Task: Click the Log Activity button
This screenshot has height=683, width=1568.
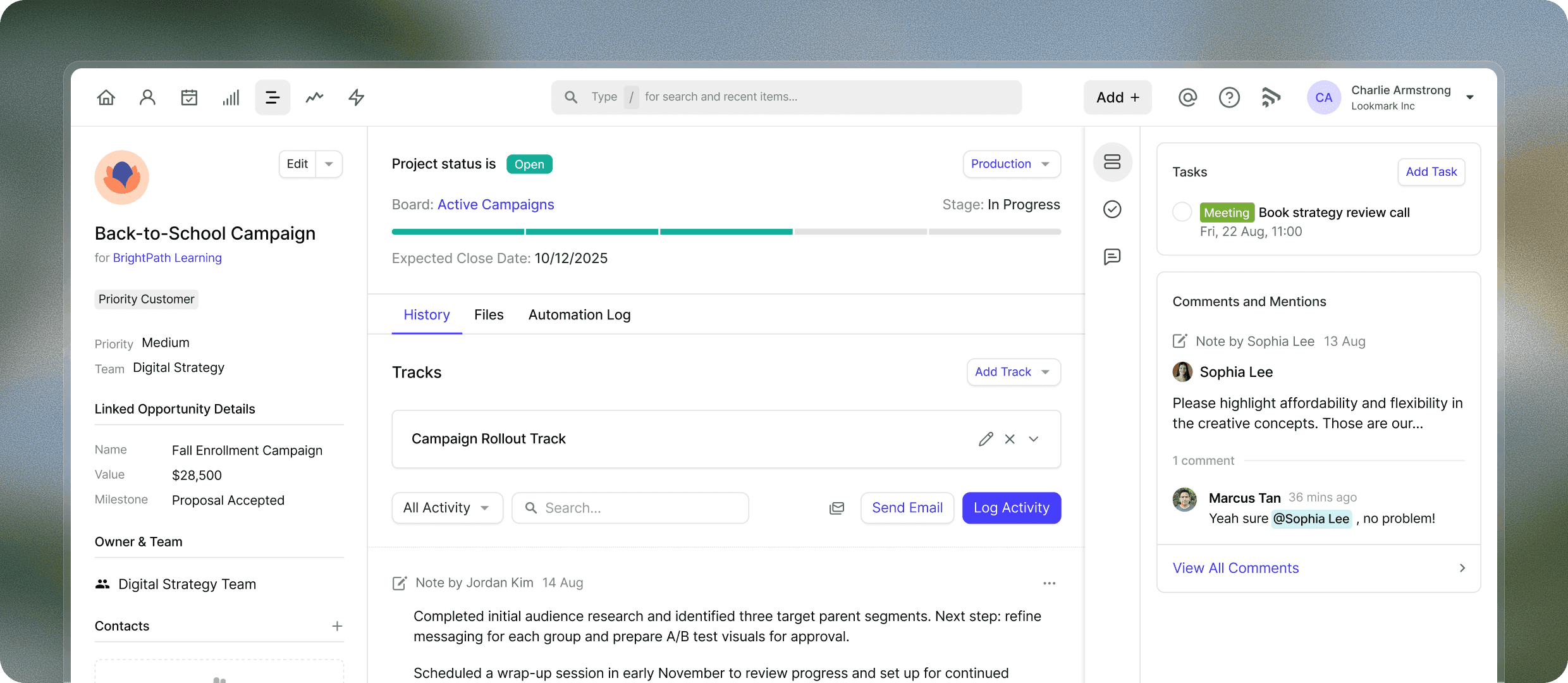Action: 1011,507
